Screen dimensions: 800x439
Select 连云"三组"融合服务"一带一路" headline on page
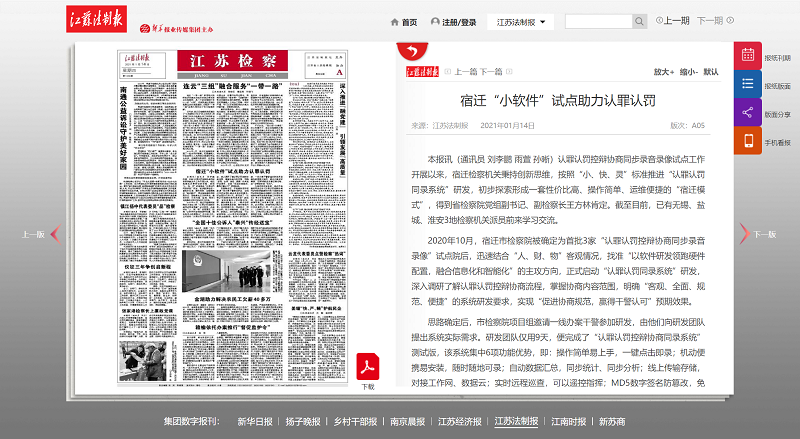[x=232, y=86]
